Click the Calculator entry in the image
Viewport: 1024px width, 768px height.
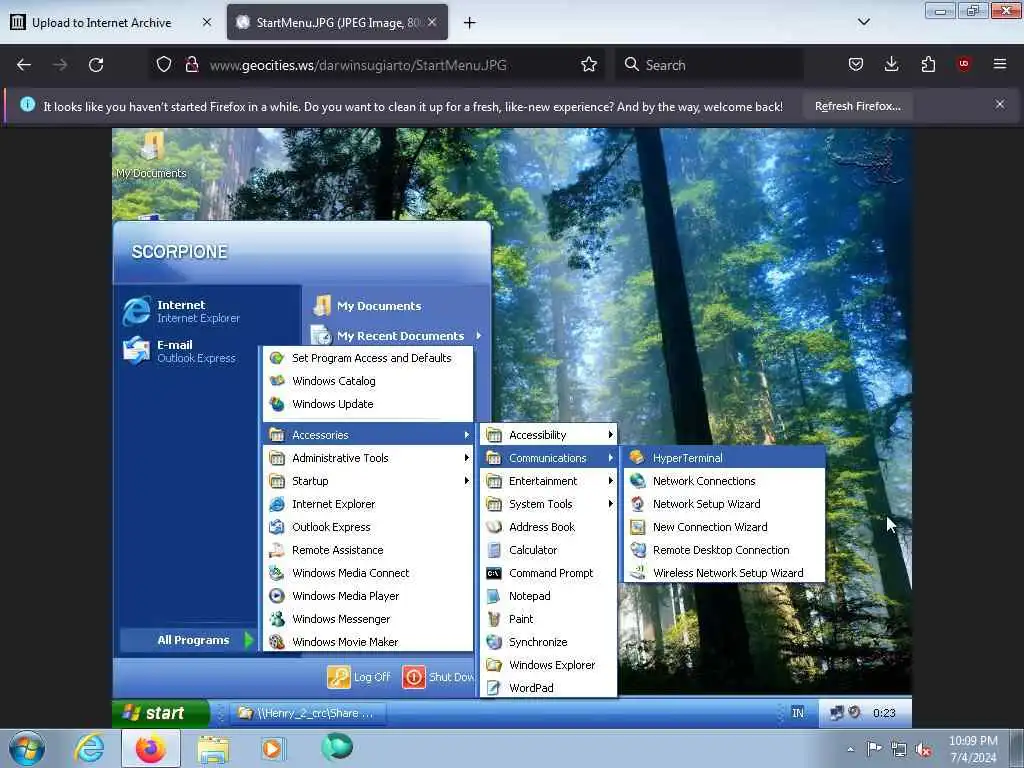[549, 550]
